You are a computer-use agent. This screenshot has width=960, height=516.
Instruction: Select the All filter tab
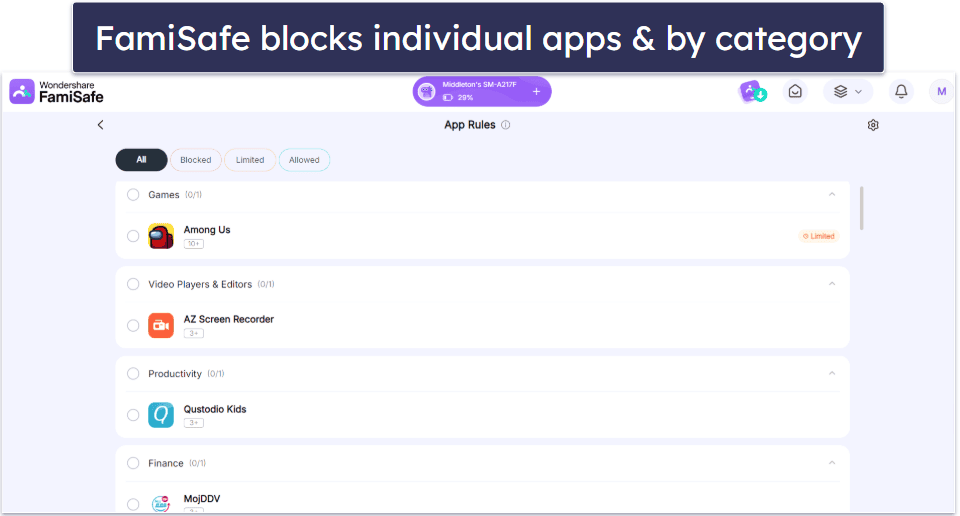[x=141, y=160]
